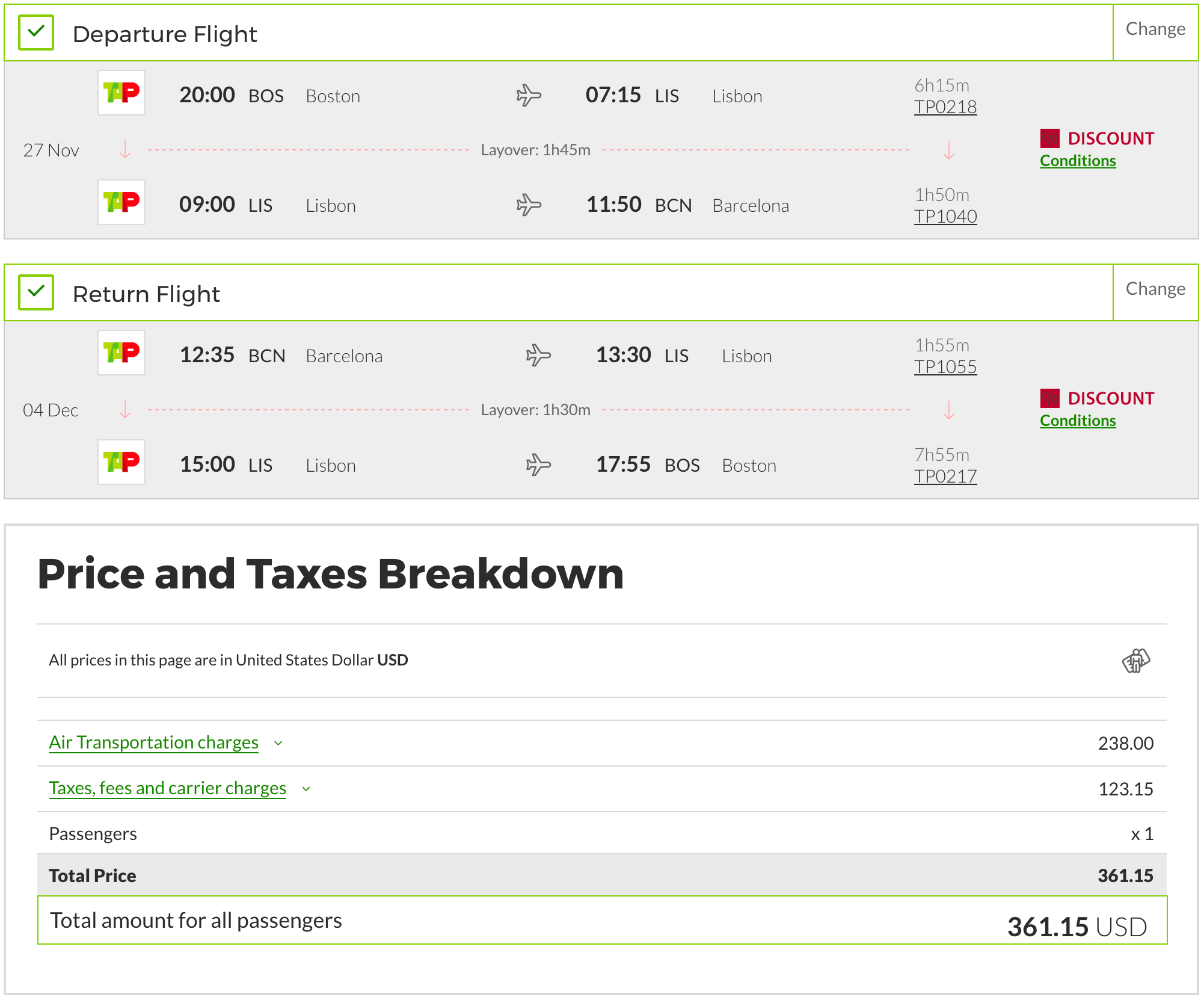This screenshot has width=1204, height=1000.
Task: Click the passenger icon in the price breakdown
Action: pos(1135,661)
